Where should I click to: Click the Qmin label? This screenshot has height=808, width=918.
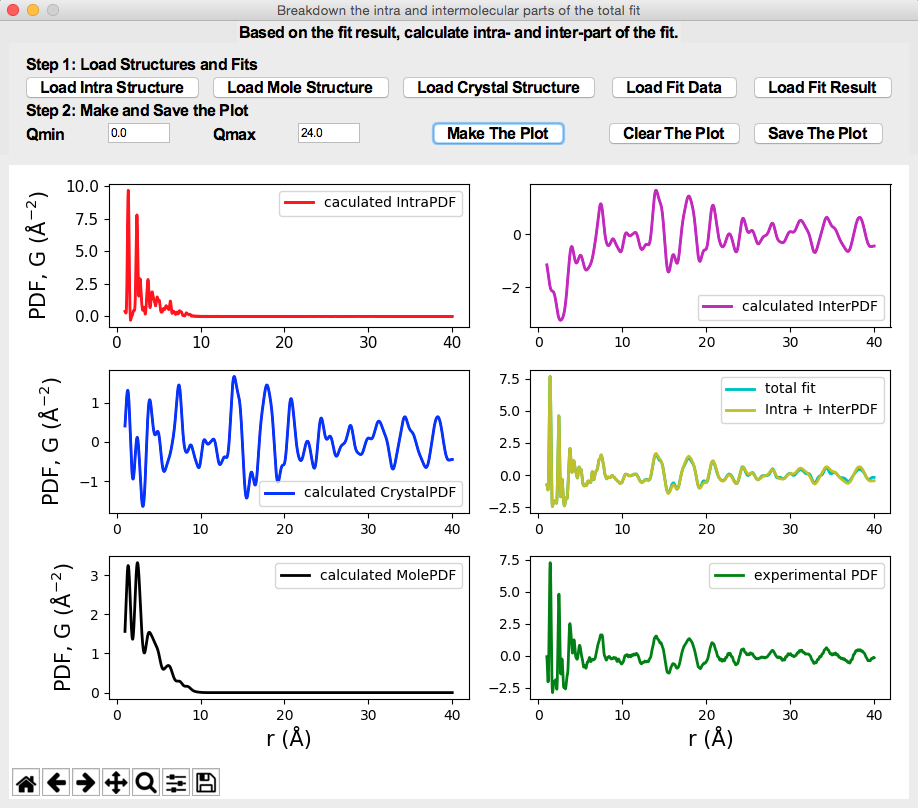pyautogui.click(x=45, y=135)
